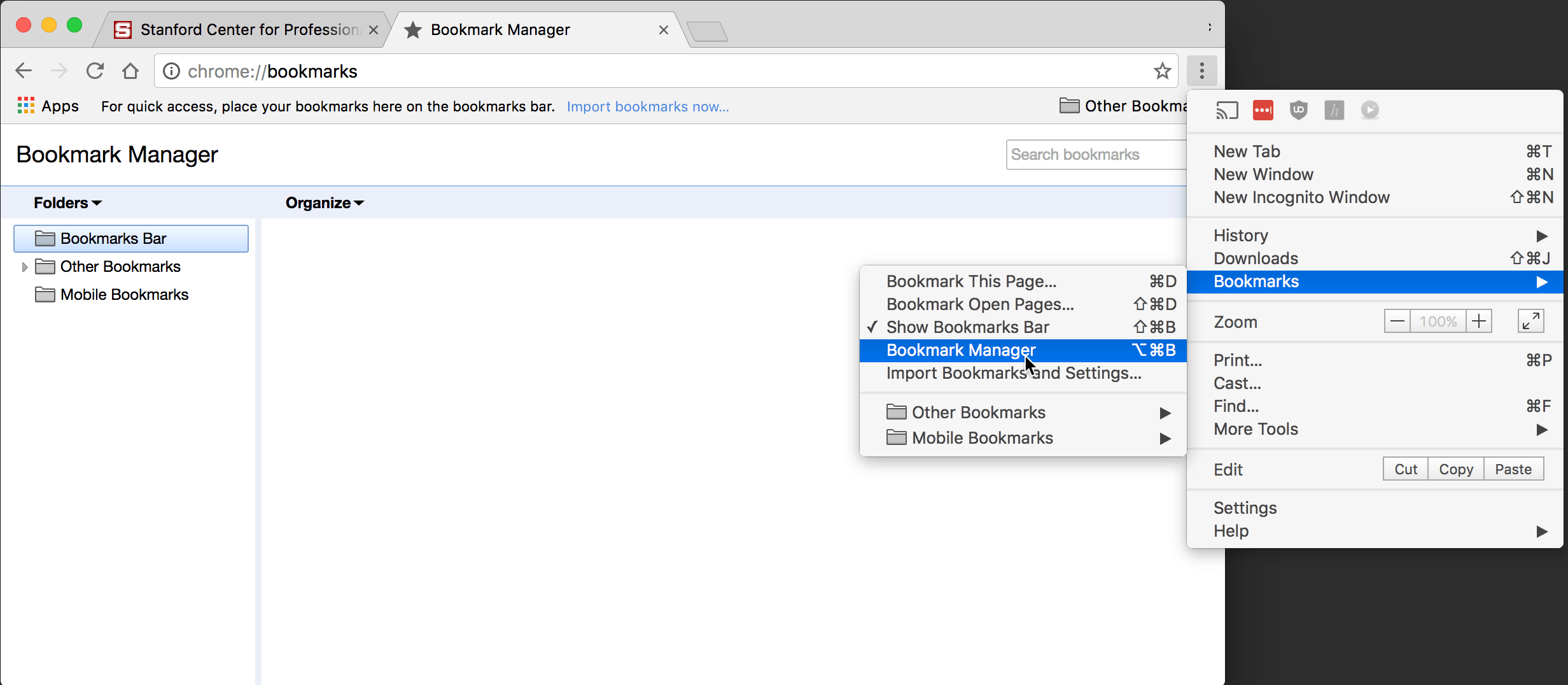Expand the Other Bookmarks tree arrow
The height and width of the screenshot is (685, 1568).
coord(24,267)
